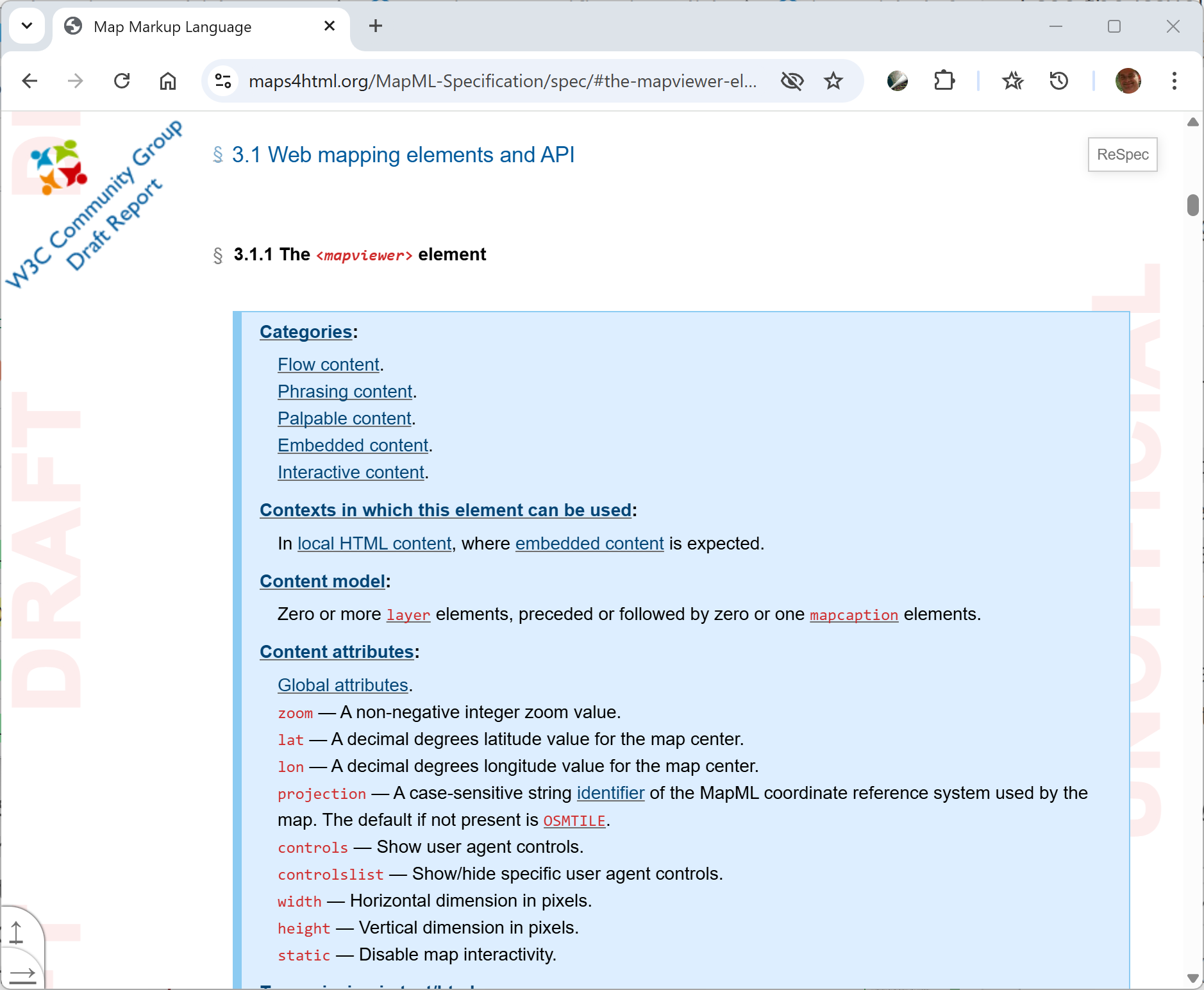Image resolution: width=1204 pixels, height=990 pixels.
Task: Open site information via the tune icon
Action: 222,81
